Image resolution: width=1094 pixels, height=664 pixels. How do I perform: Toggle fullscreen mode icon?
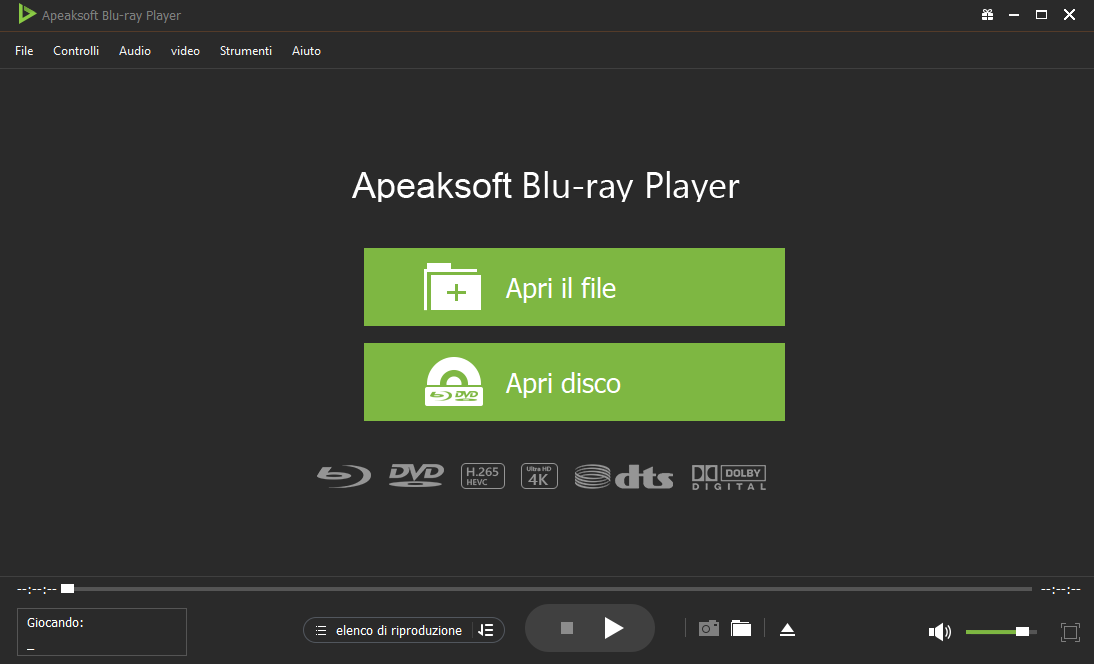(1070, 632)
